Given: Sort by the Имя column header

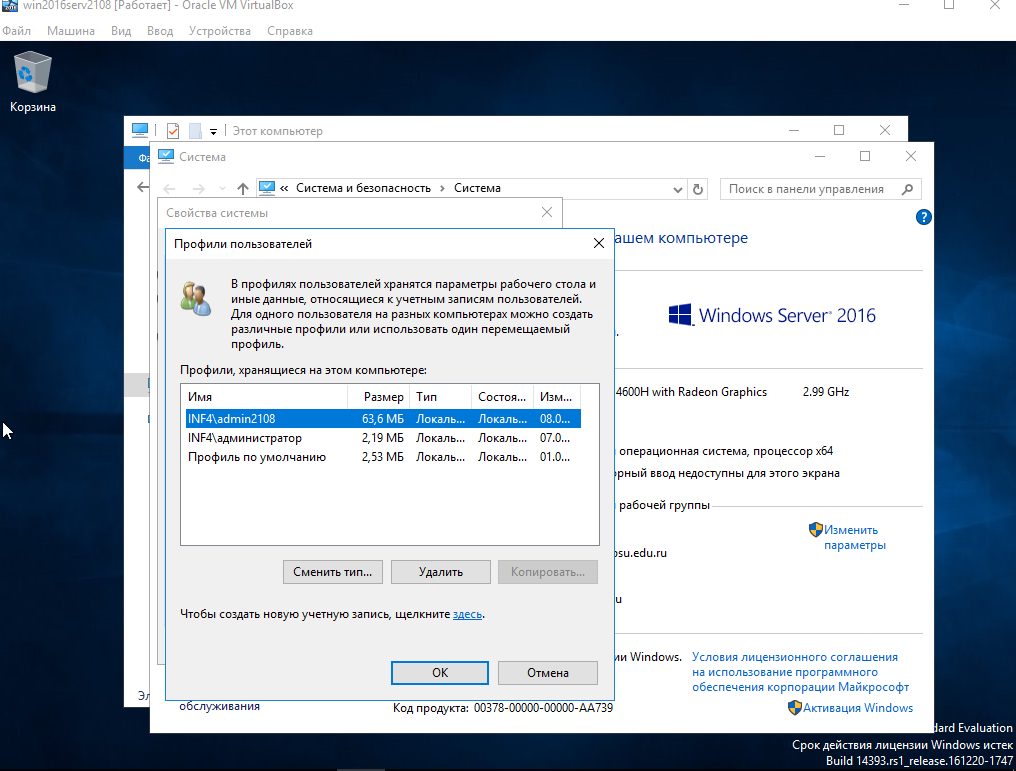Looking at the screenshot, I should (265, 397).
